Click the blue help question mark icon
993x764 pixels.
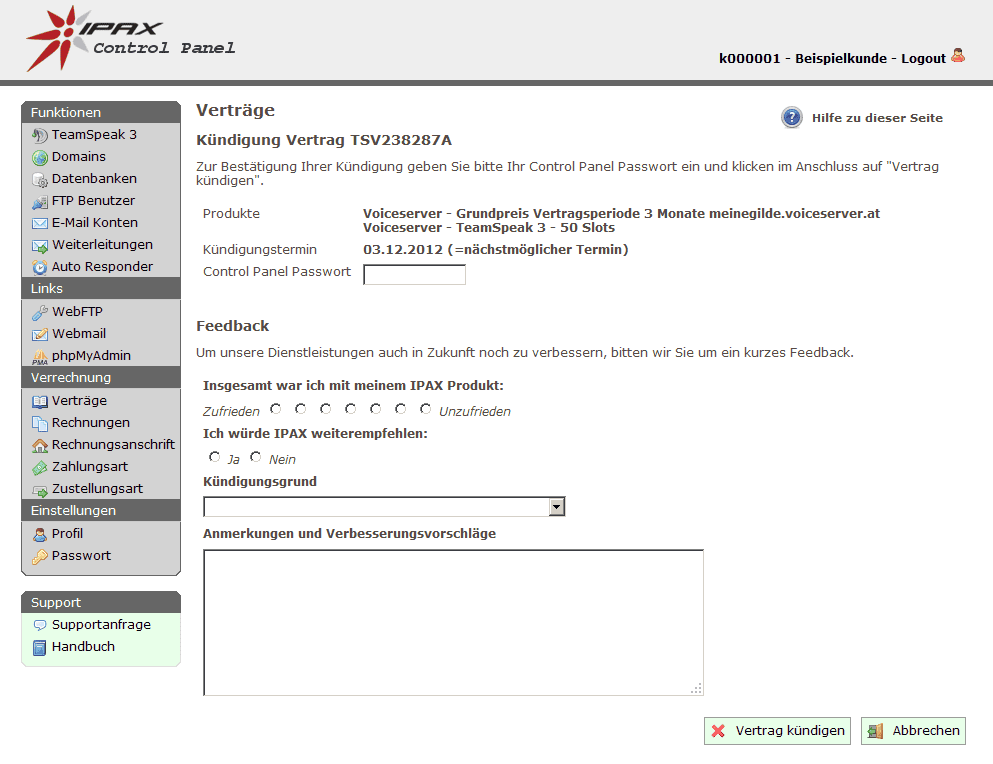(x=792, y=118)
